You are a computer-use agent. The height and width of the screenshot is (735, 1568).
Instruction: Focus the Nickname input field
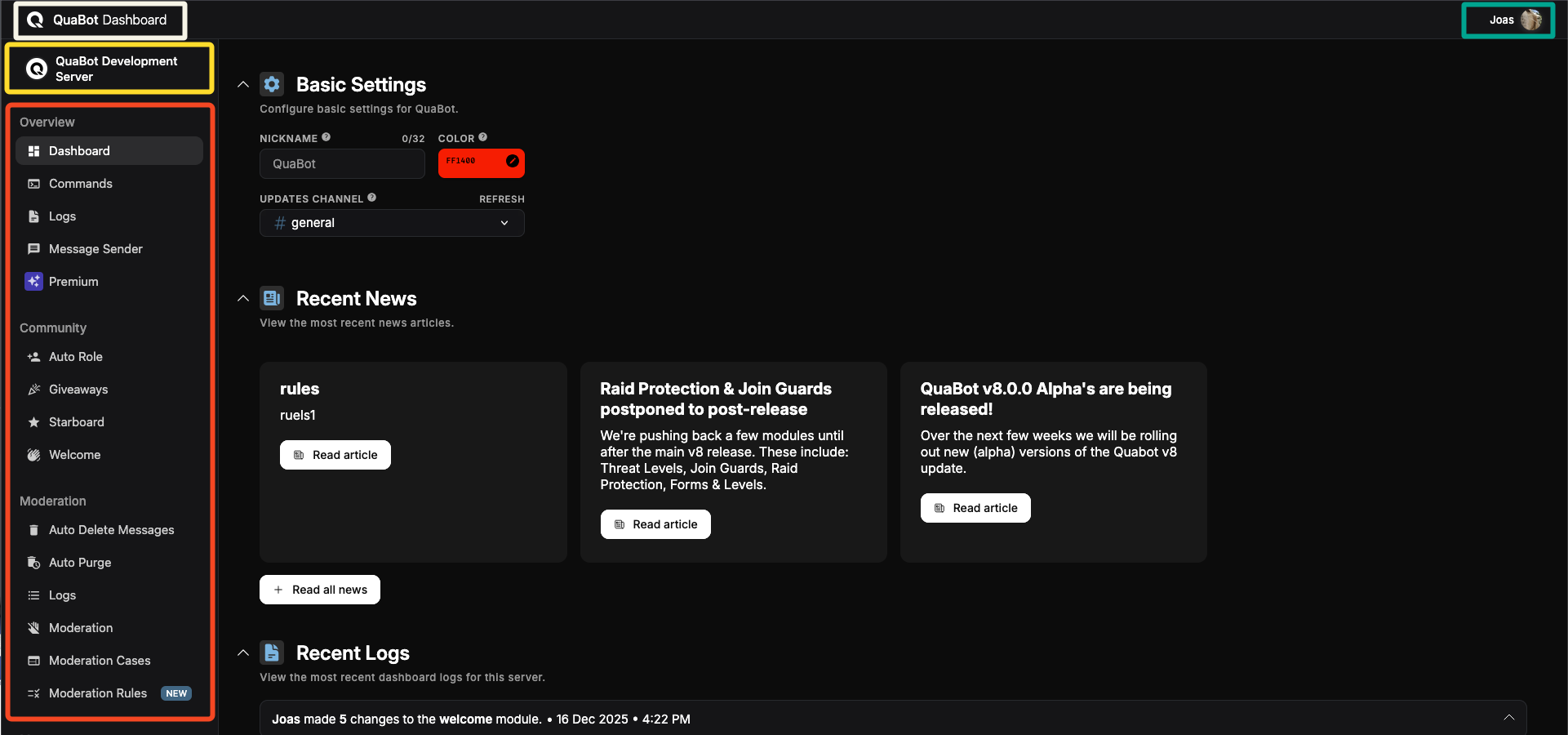pyautogui.click(x=342, y=164)
